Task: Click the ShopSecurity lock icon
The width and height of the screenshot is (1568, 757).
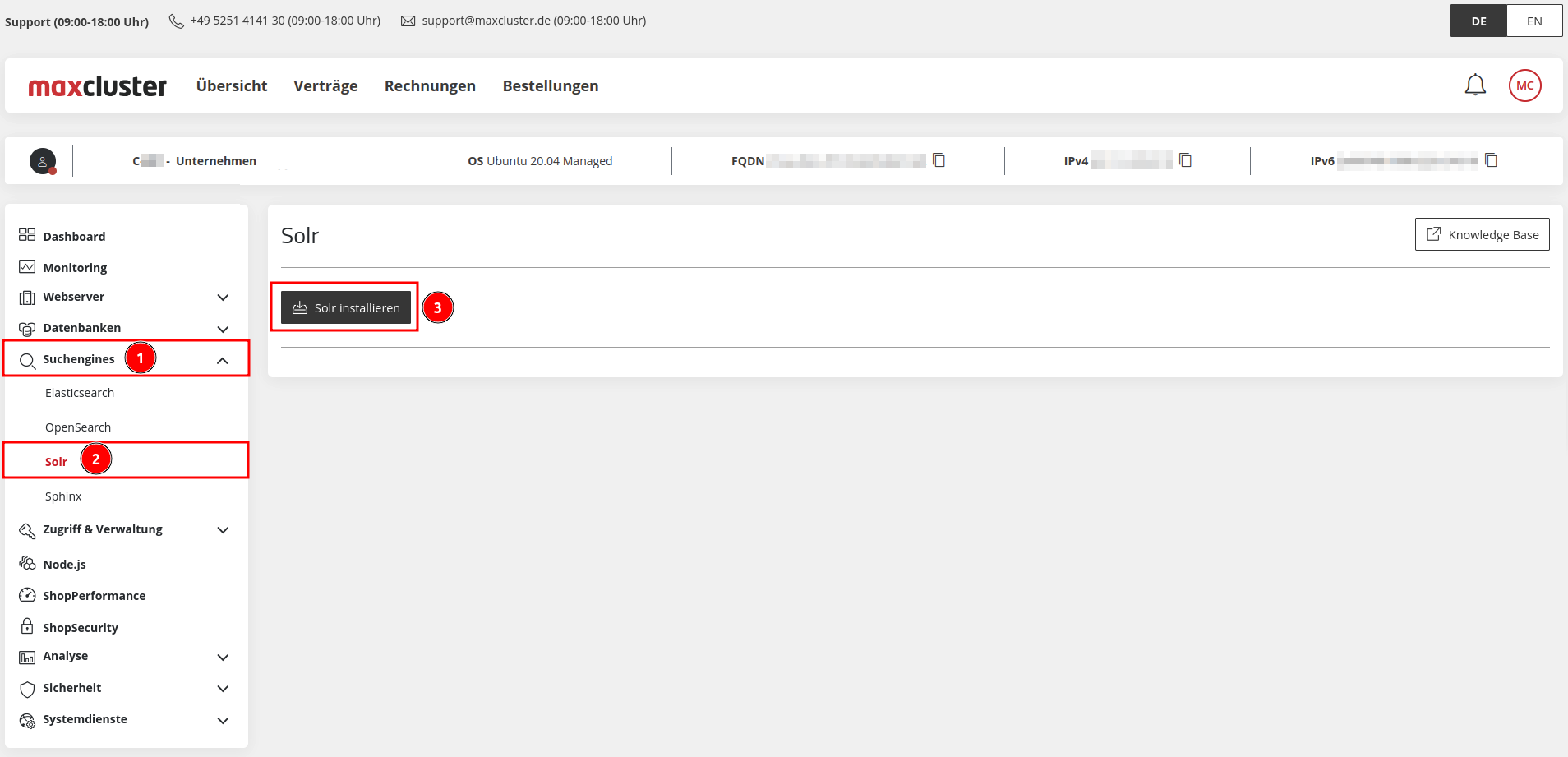Action: click(27, 626)
